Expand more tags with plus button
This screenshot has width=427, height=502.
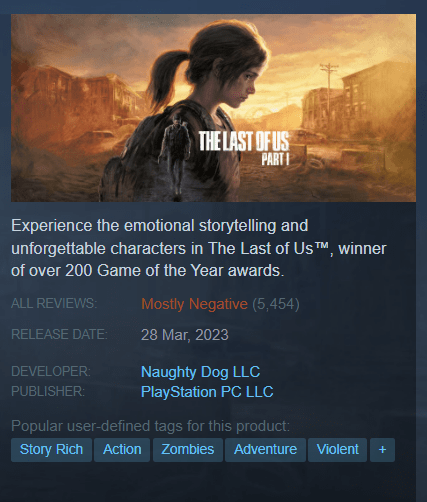point(382,450)
